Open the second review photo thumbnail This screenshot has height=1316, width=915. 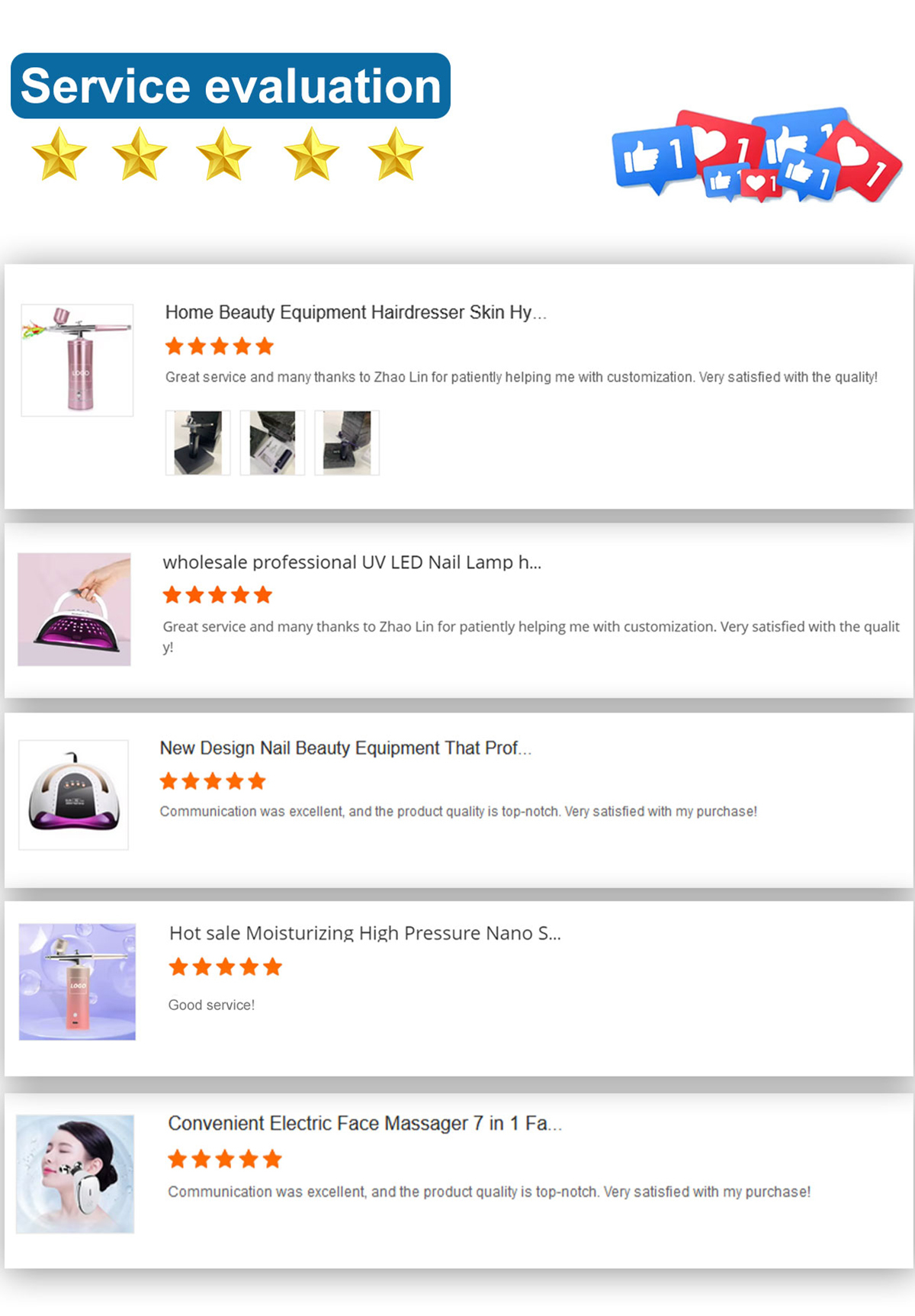(x=272, y=442)
